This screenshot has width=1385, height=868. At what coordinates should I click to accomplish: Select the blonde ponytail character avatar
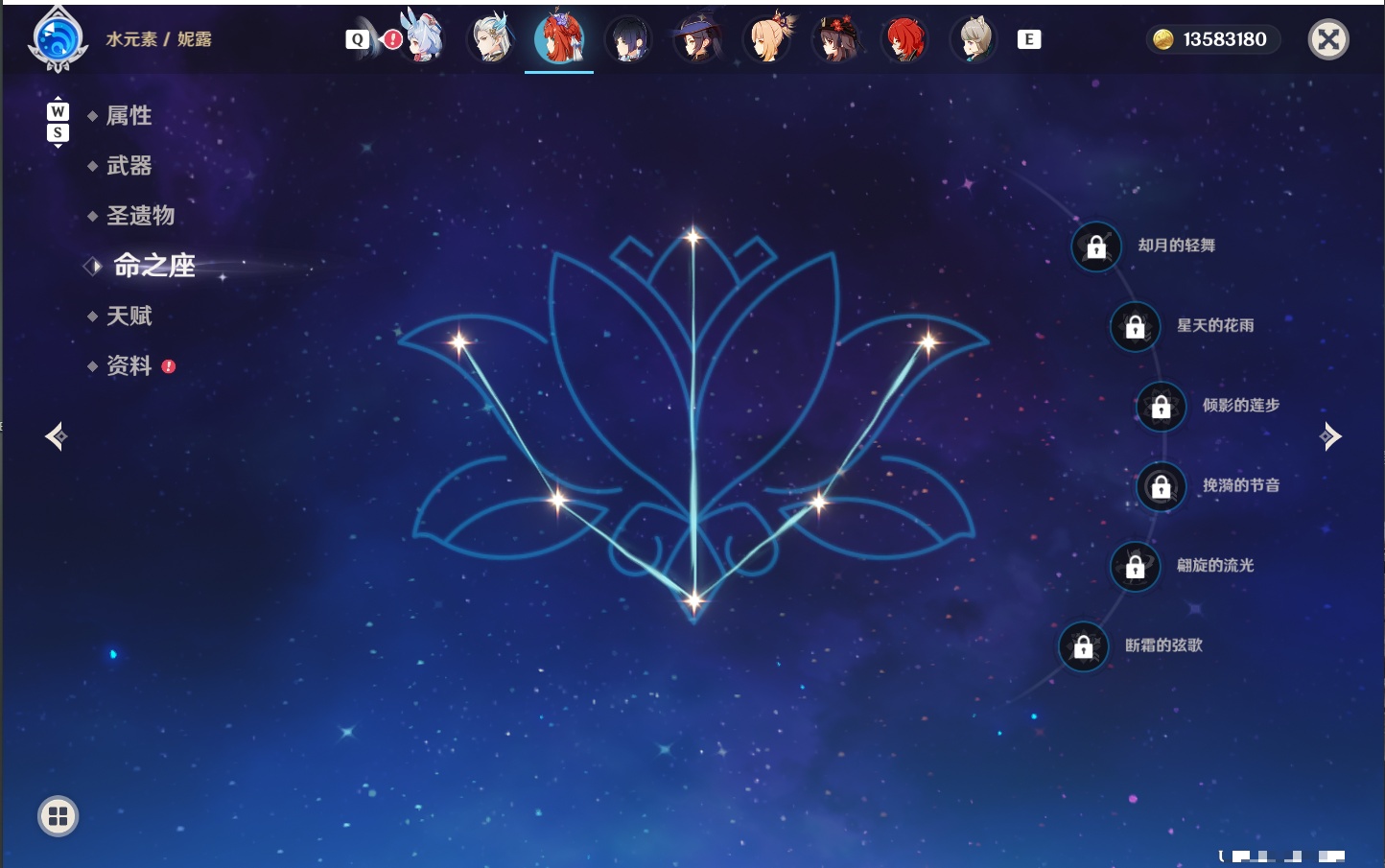coord(768,38)
